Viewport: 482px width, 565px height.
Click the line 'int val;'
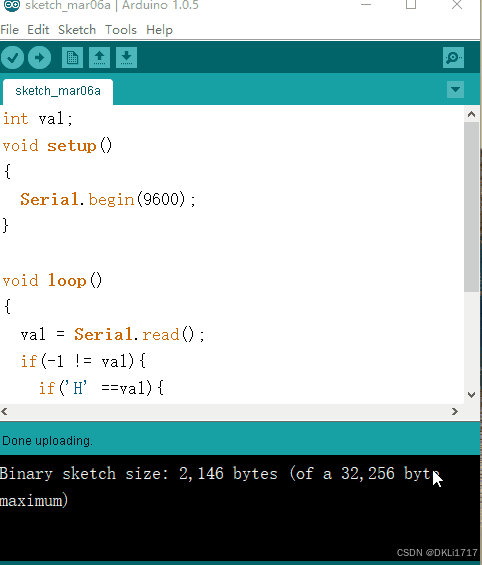(38, 119)
